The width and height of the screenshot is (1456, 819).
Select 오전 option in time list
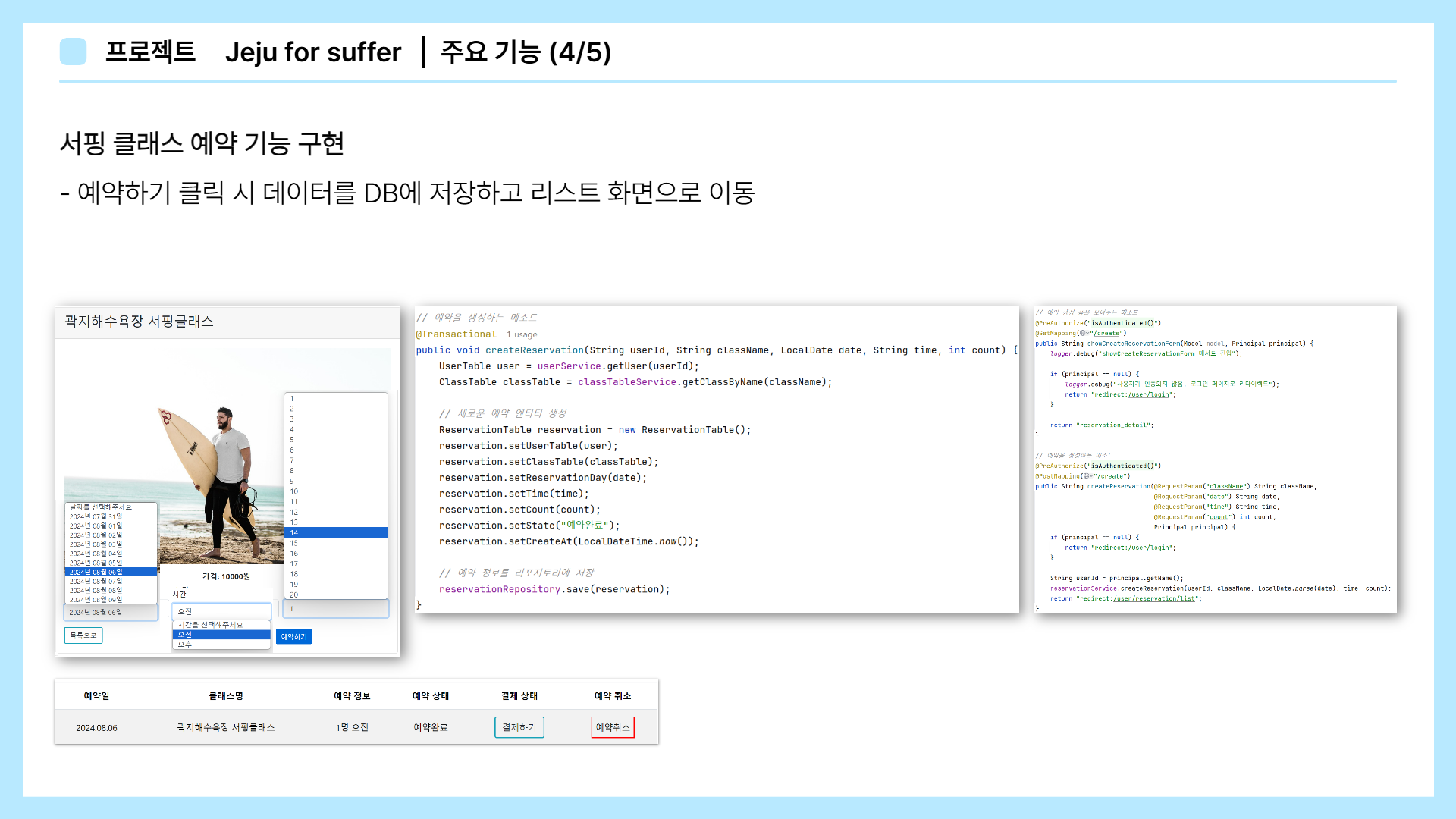tap(186, 635)
